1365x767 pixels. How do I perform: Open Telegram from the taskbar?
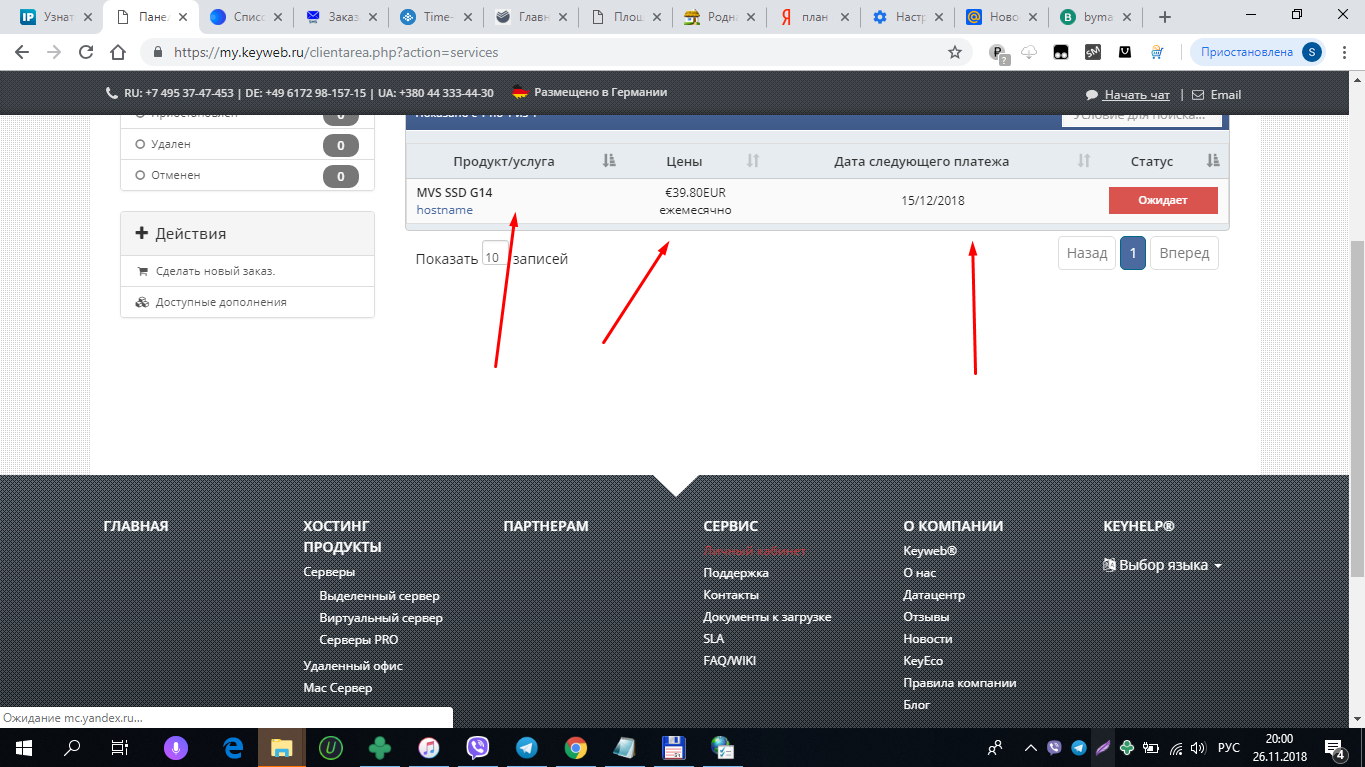pos(526,747)
